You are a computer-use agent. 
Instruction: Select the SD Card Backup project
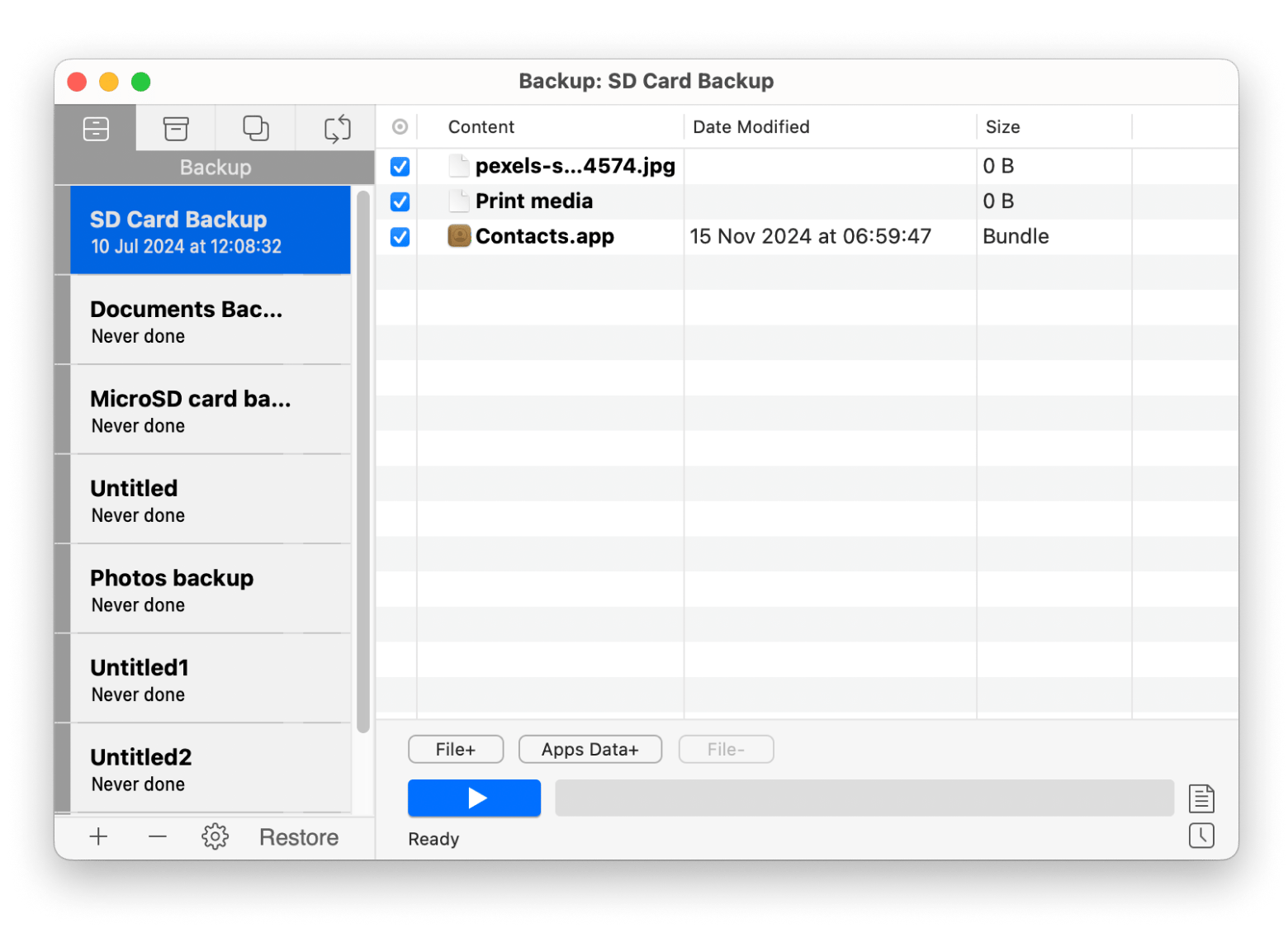(x=211, y=230)
